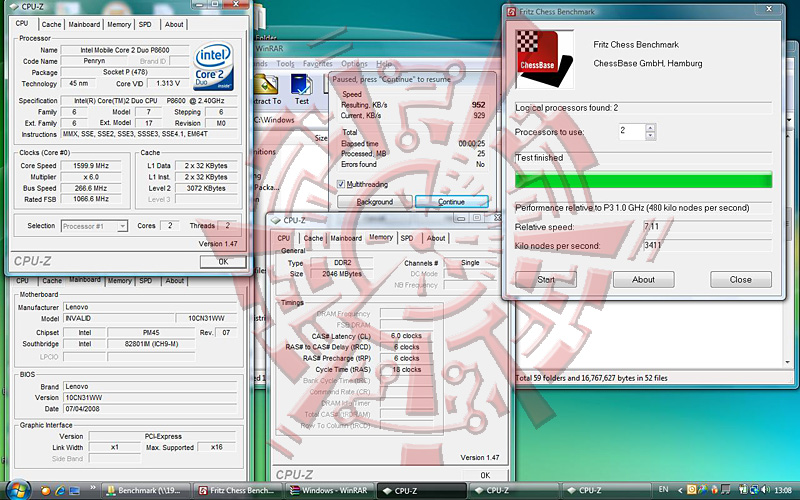This screenshot has height=500, width=800.
Task: Click the Background button in WinRAR benchmark
Action: click(x=374, y=202)
